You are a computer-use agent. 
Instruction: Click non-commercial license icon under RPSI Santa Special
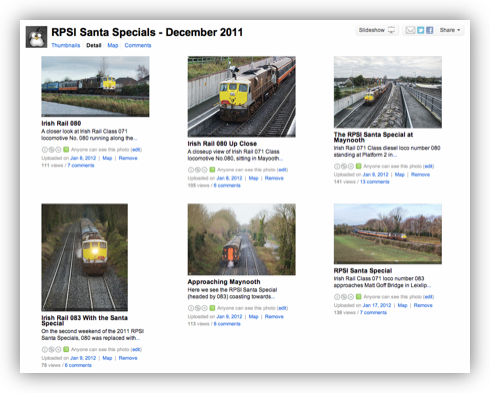point(344,297)
